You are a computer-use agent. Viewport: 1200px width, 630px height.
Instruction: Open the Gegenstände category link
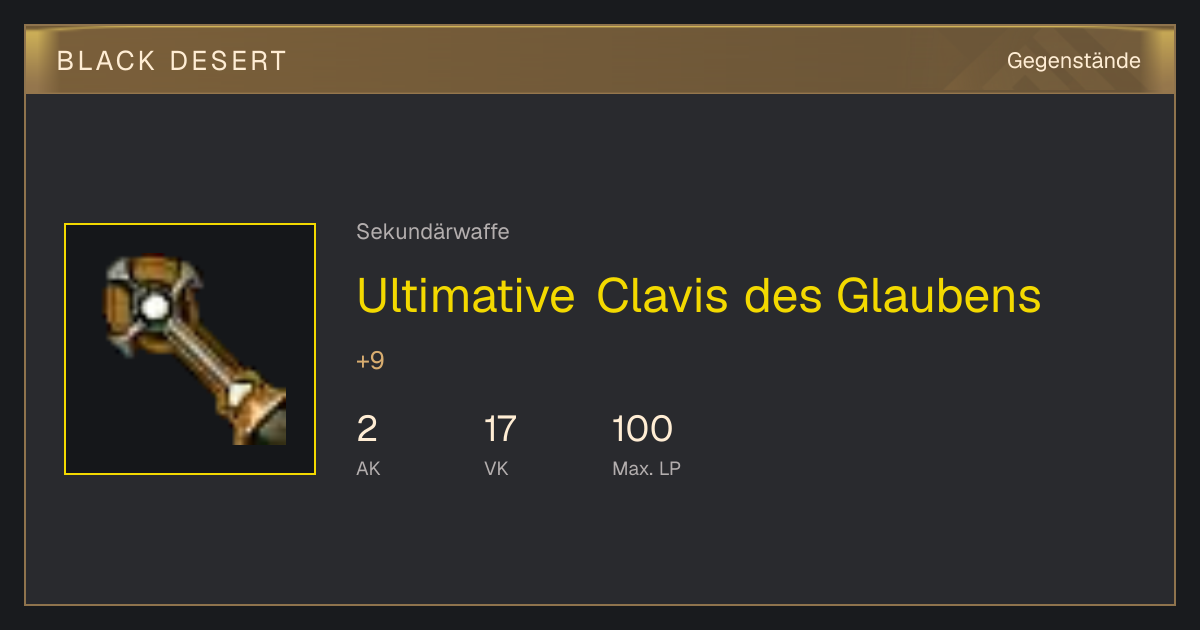[1073, 61]
